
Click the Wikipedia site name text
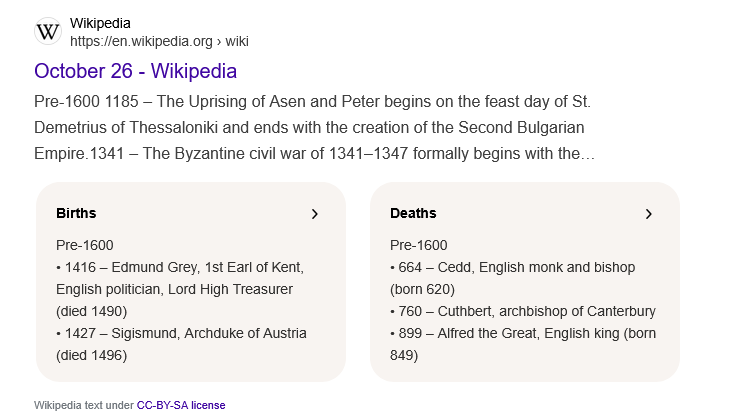[x=100, y=23]
